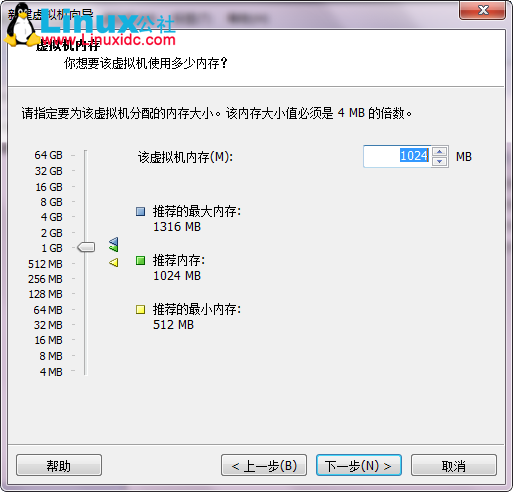Screen dimensions: 513x492
Task: Click the 4 GB scale label
Action: click(x=52, y=217)
